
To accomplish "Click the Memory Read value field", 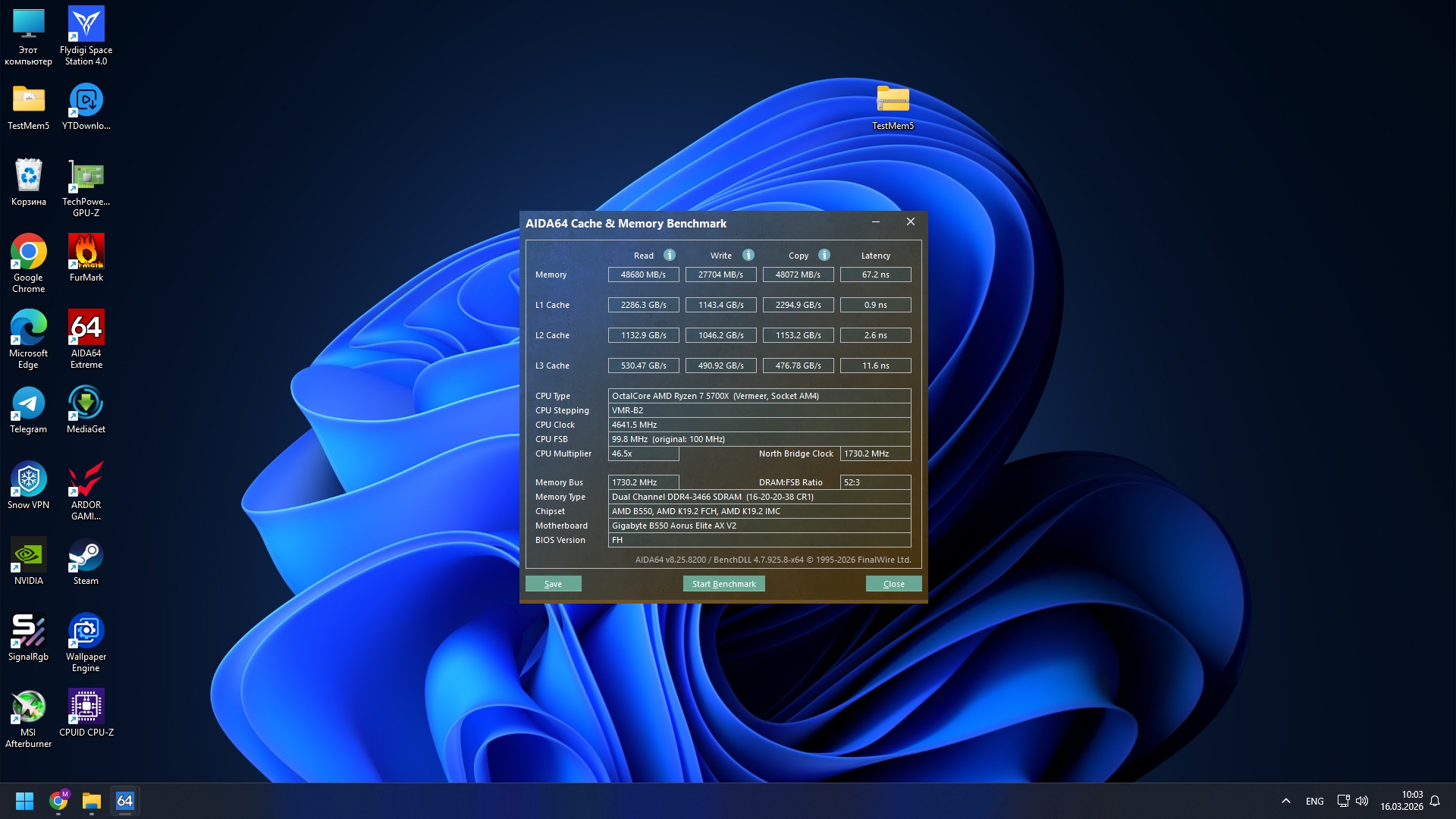I will (643, 275).
